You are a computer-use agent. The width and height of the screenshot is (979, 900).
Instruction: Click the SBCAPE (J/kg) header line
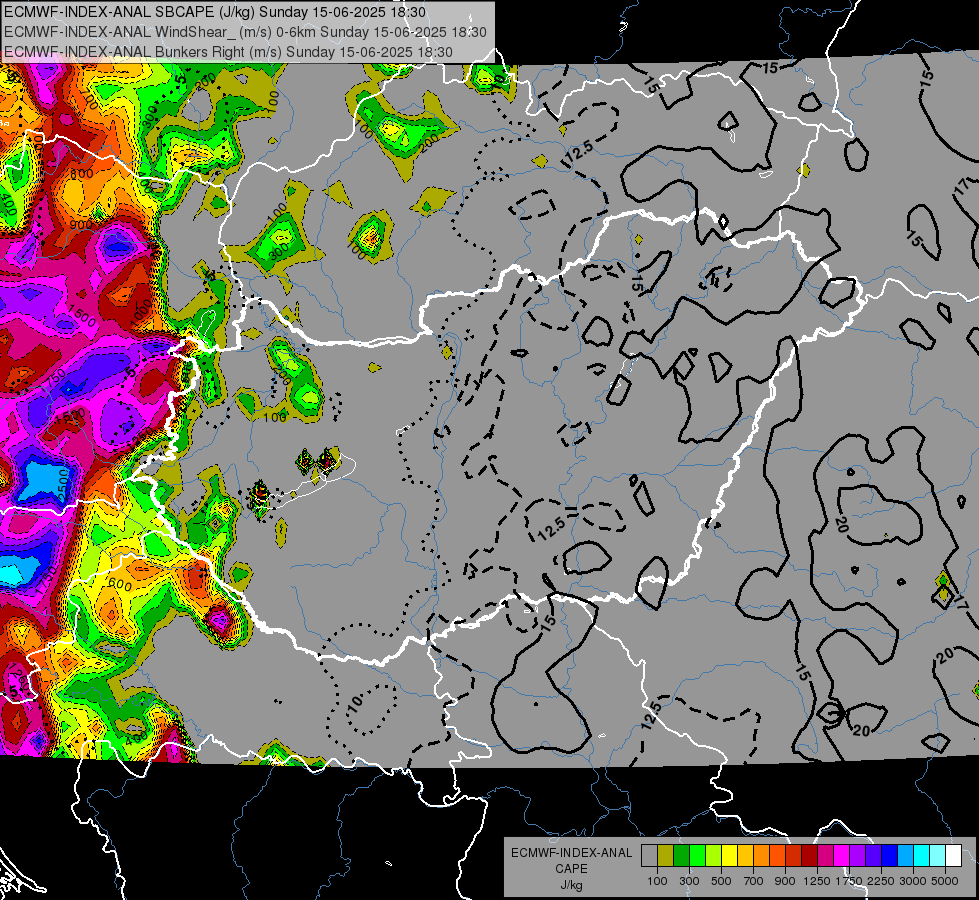pos(215,12)
